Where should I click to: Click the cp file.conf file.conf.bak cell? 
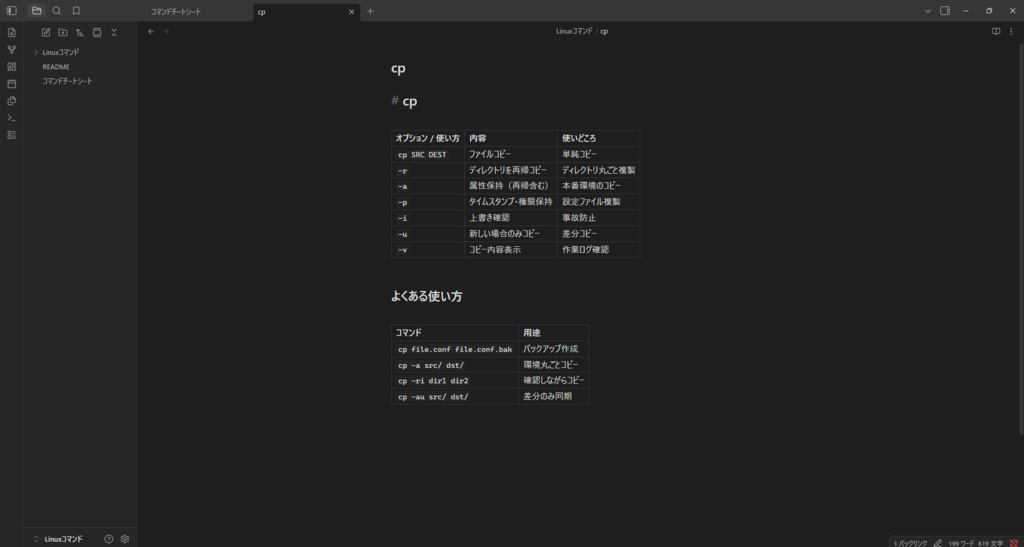(x=455, y=349)
